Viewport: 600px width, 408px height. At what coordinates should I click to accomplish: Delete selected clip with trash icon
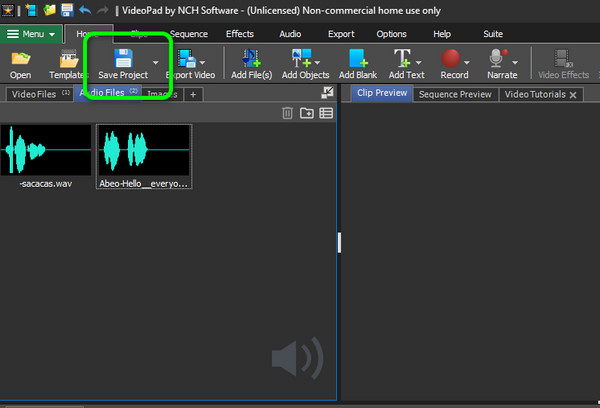point(287,113)
